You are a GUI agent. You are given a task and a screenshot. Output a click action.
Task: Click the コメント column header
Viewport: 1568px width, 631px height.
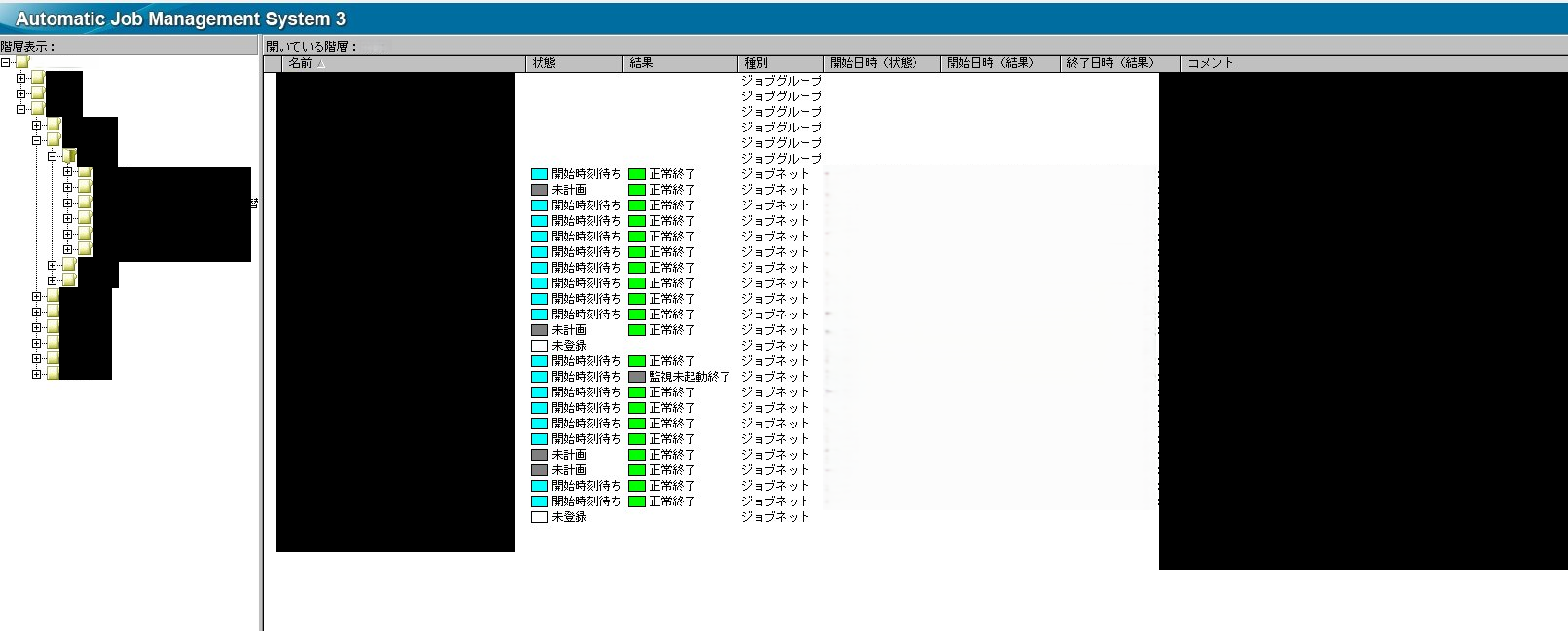tap(1373, 63)
